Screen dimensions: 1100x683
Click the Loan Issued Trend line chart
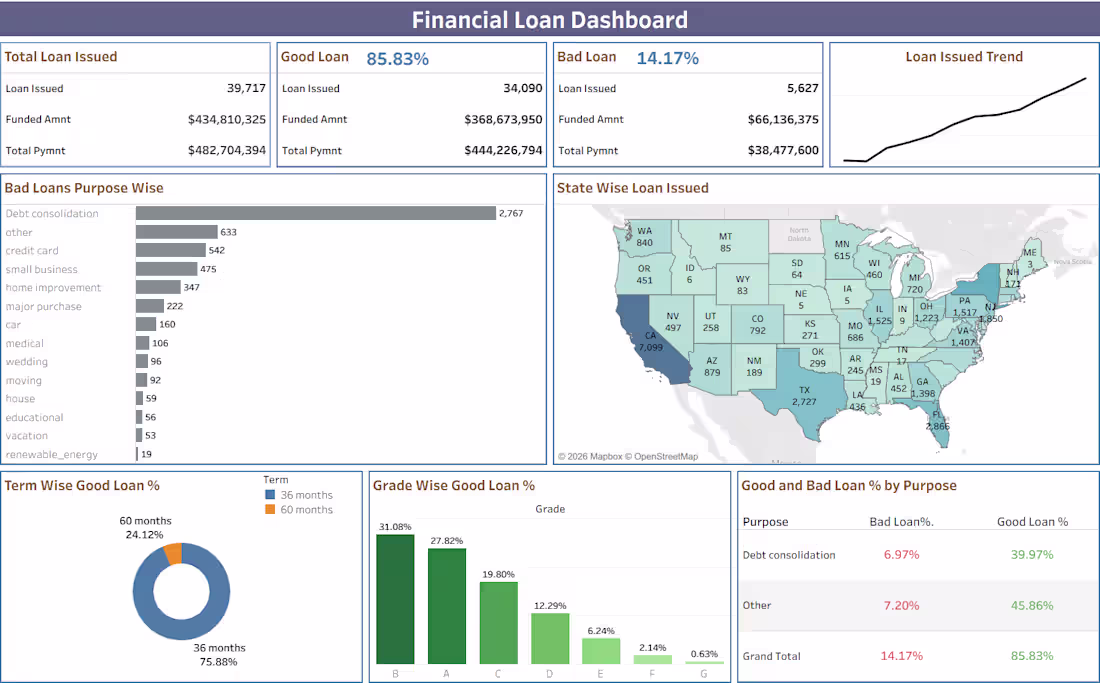pyautogui.click(x=965, y=121)
